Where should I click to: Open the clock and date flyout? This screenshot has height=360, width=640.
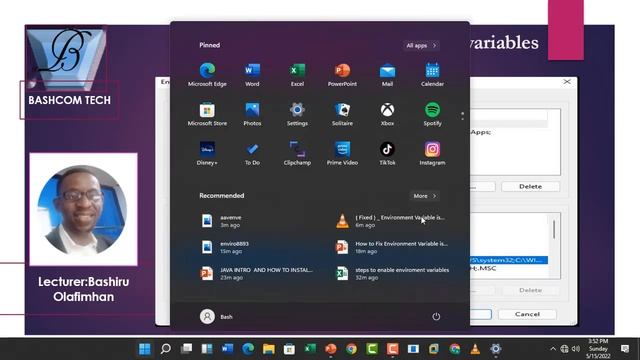[598, 349]
